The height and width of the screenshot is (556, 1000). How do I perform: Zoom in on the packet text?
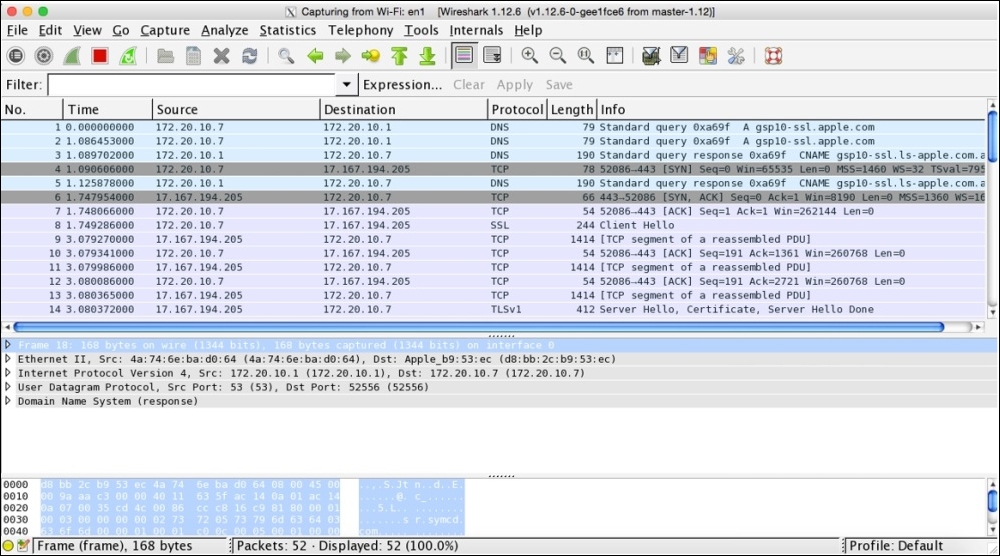529,56
